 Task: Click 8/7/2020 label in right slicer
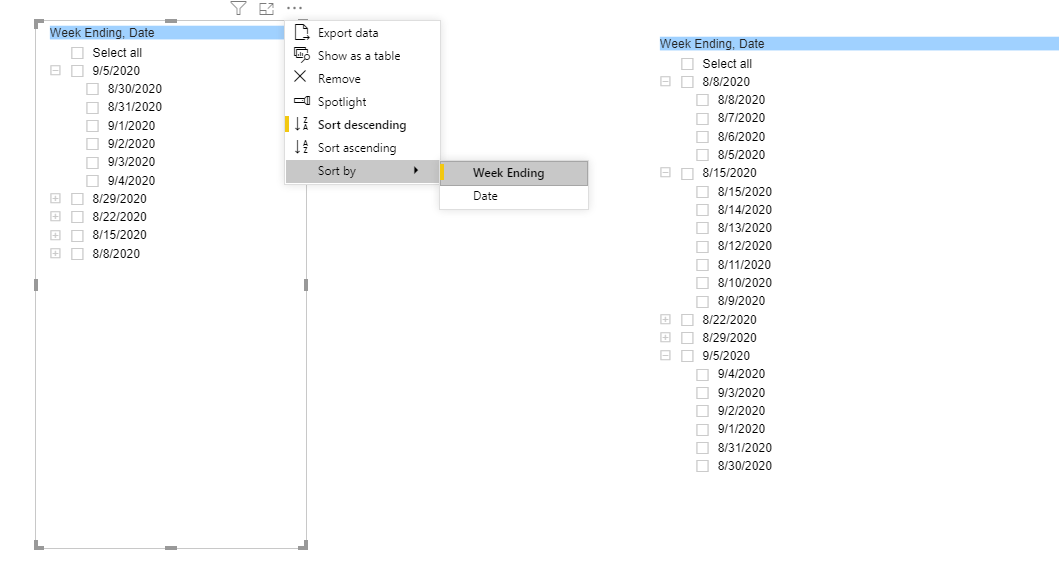tap(741, 118)
